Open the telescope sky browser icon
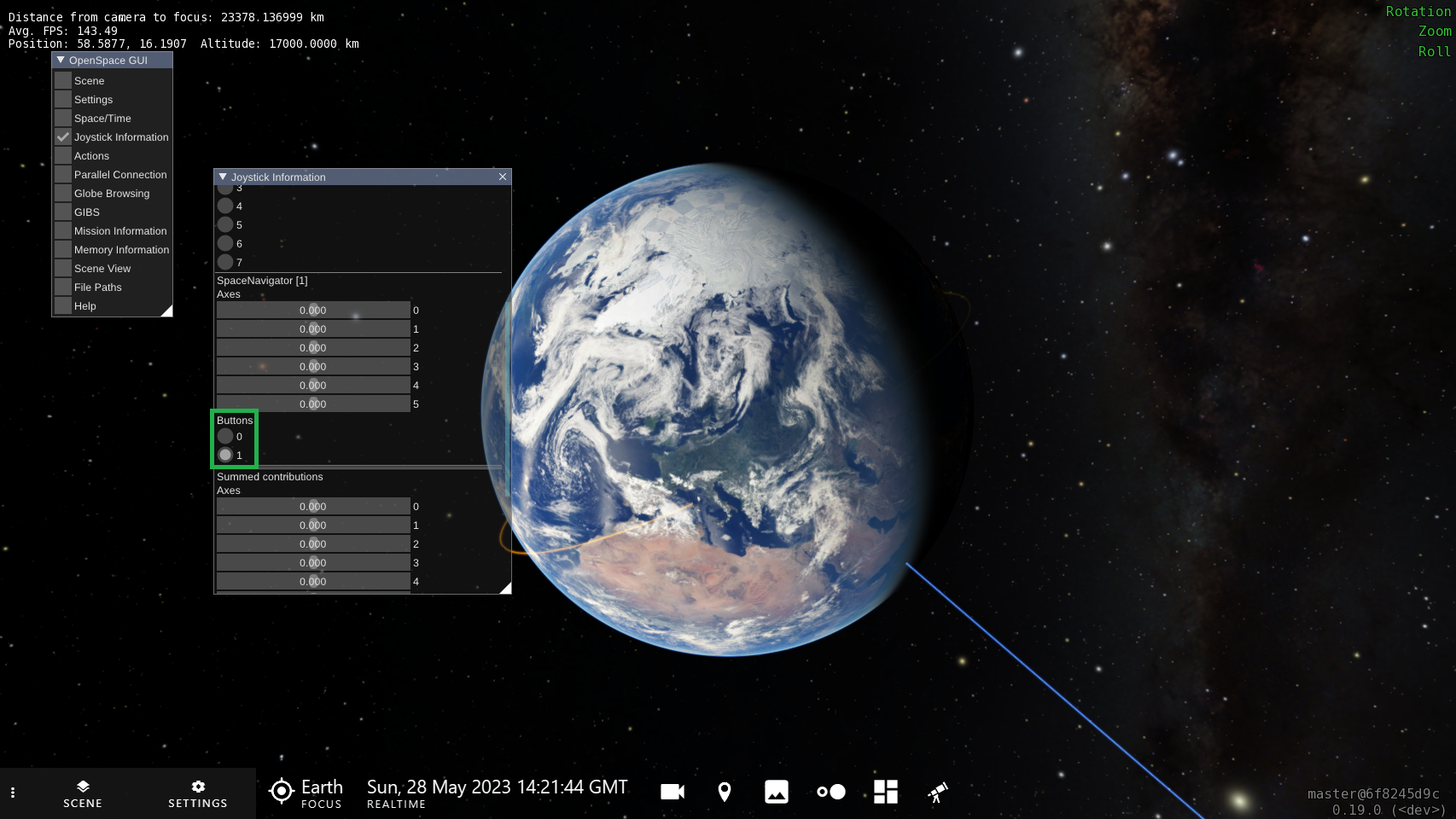 937,793
